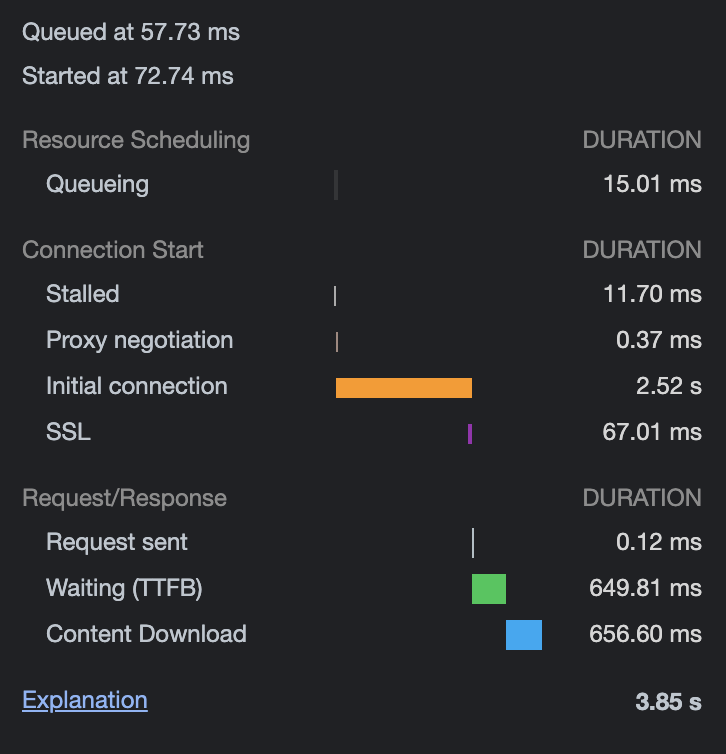Image resolution: width=726 pixels, height=754 pixels.
Task: Select the Waiting (TTFB) label
Action: pos(124,589)
